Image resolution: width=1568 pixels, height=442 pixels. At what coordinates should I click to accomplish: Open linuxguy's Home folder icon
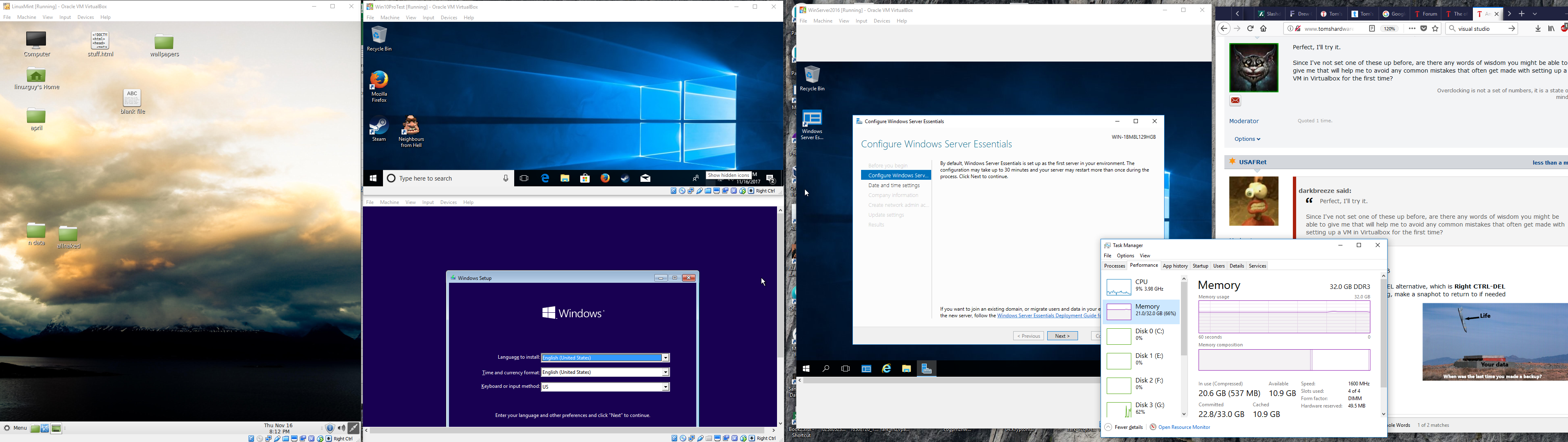pyautogui.click(x=37, y=78)
